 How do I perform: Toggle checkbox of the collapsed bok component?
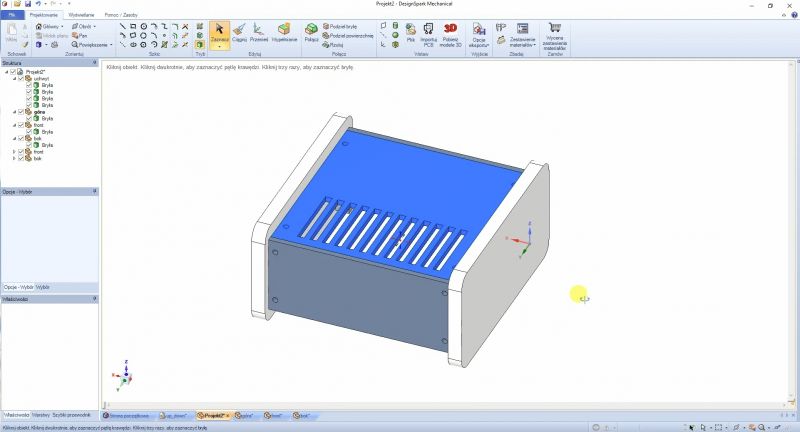coord(21,159)
